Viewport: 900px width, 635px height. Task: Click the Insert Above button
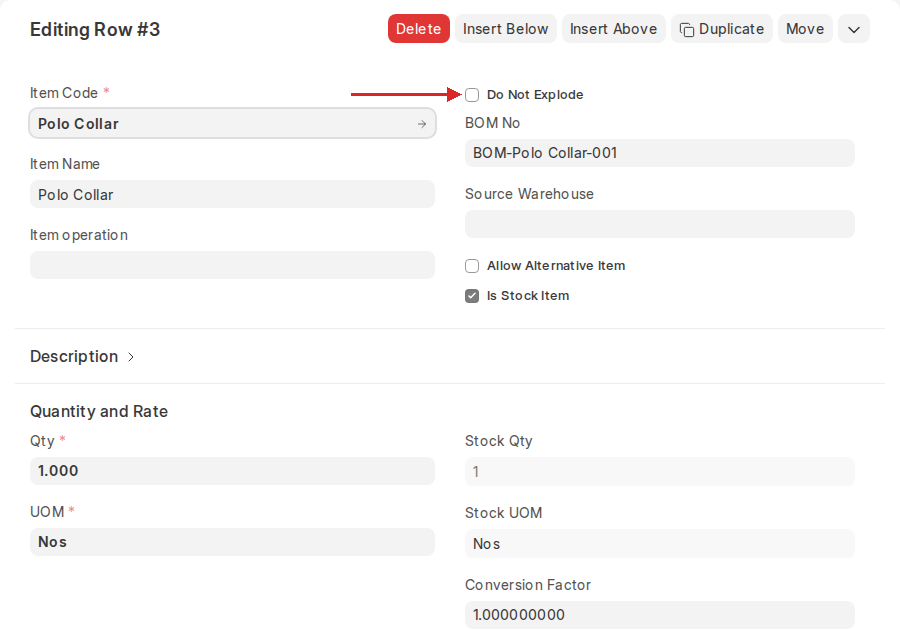614,29
